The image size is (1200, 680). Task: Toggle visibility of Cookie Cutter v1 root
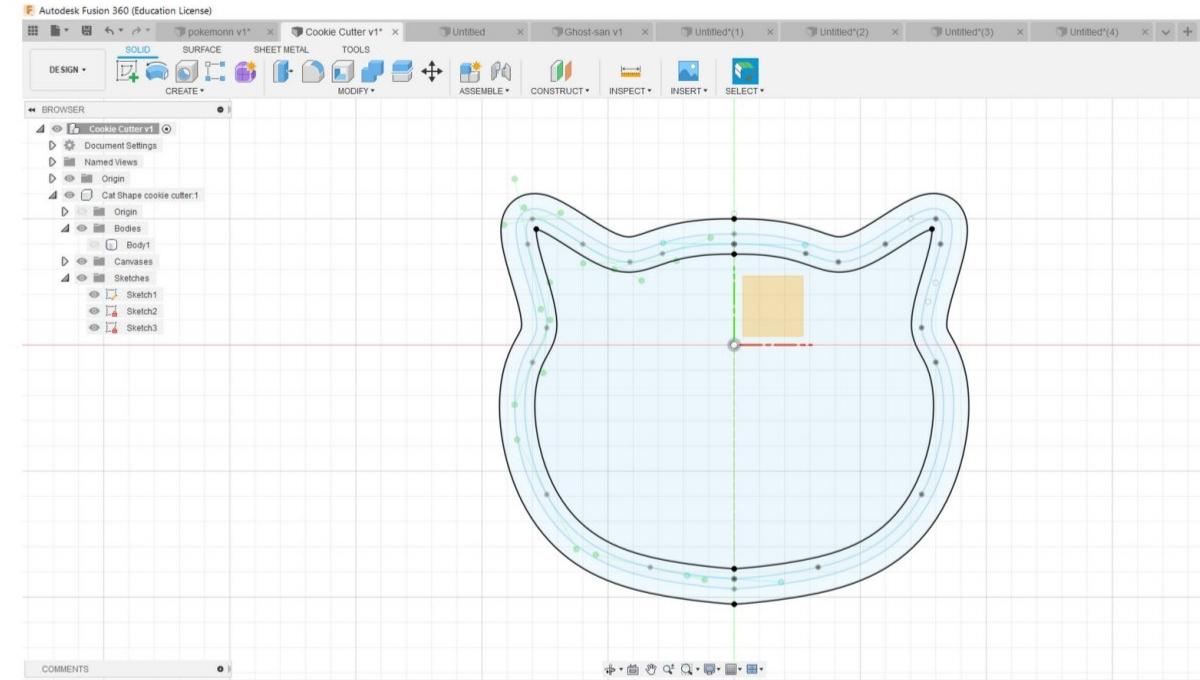tap(56, 129)
